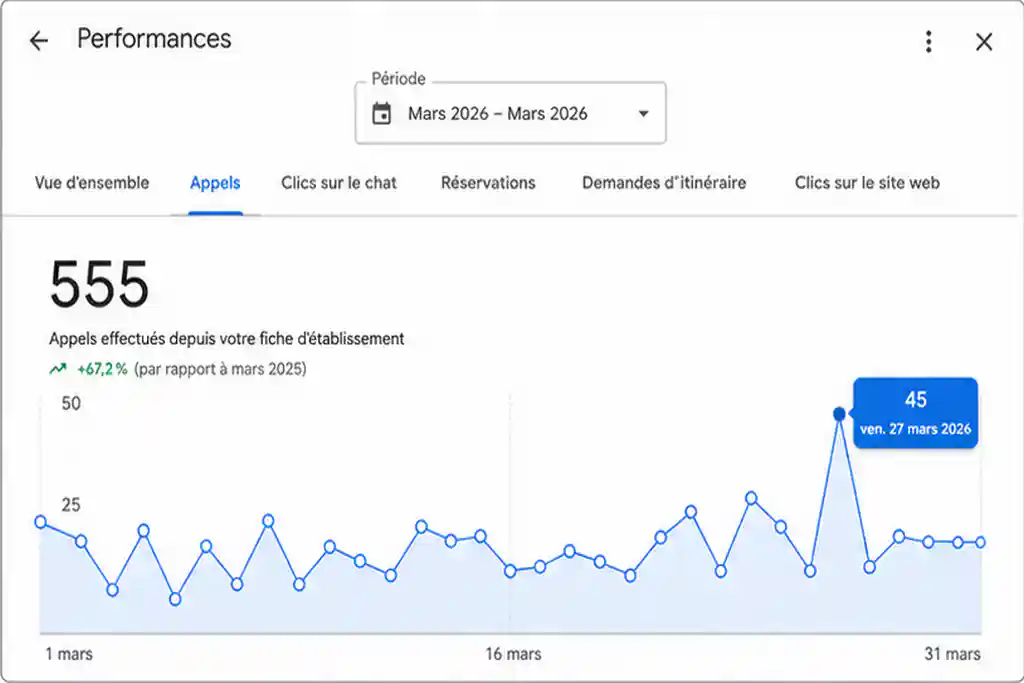Click the highlighted 27 mars peak data point
This screenshot has height=683, width=1024.
[839, 414]
